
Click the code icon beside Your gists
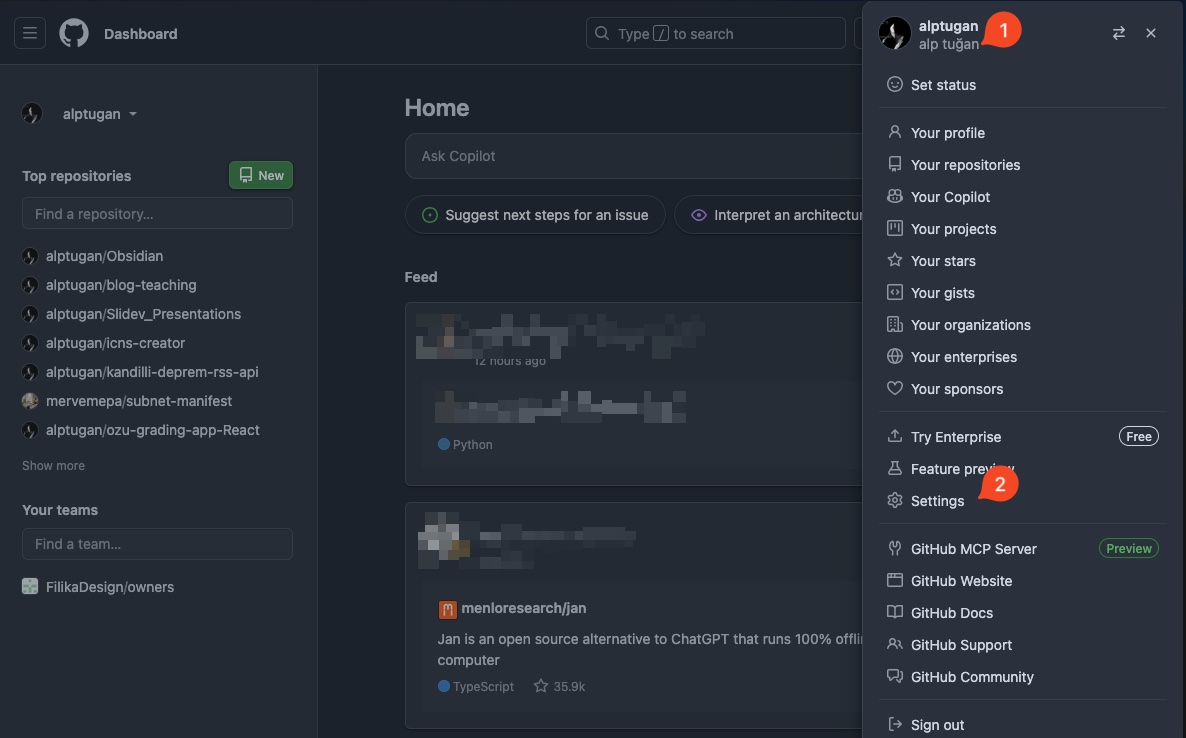pyautogui.click(x=895, y=293)
